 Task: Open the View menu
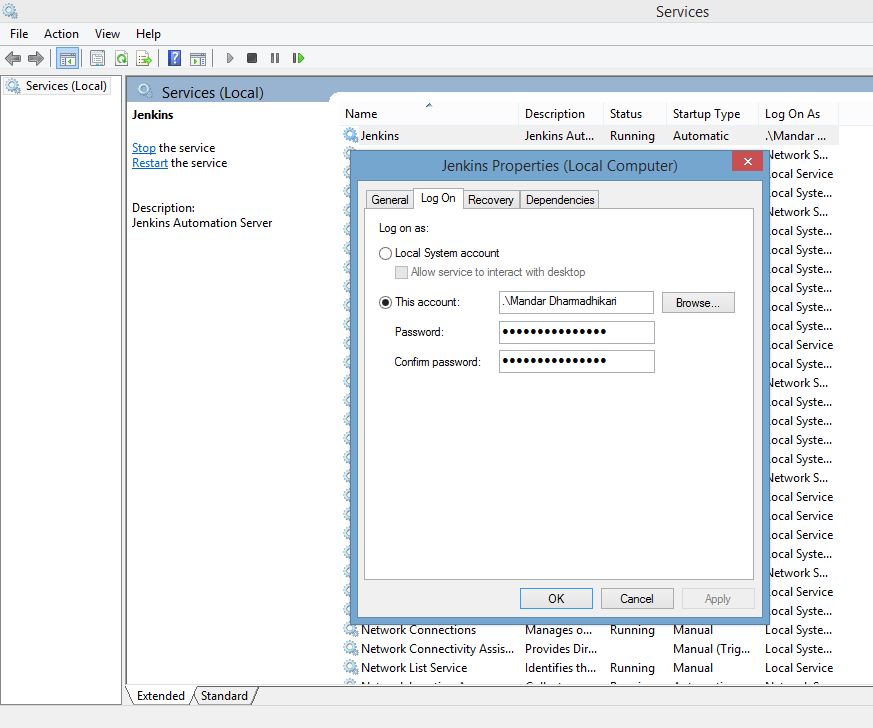pos(107,34)
